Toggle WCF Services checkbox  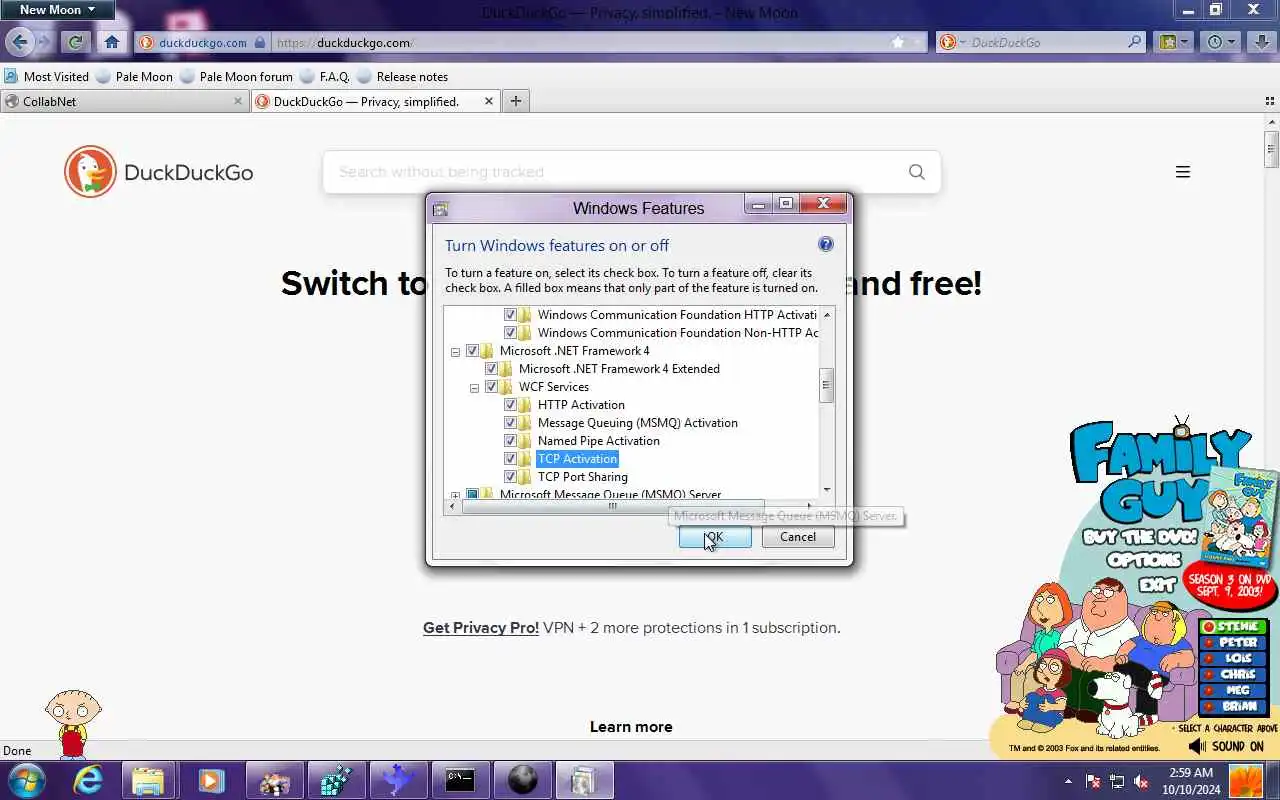coord(491,387)
